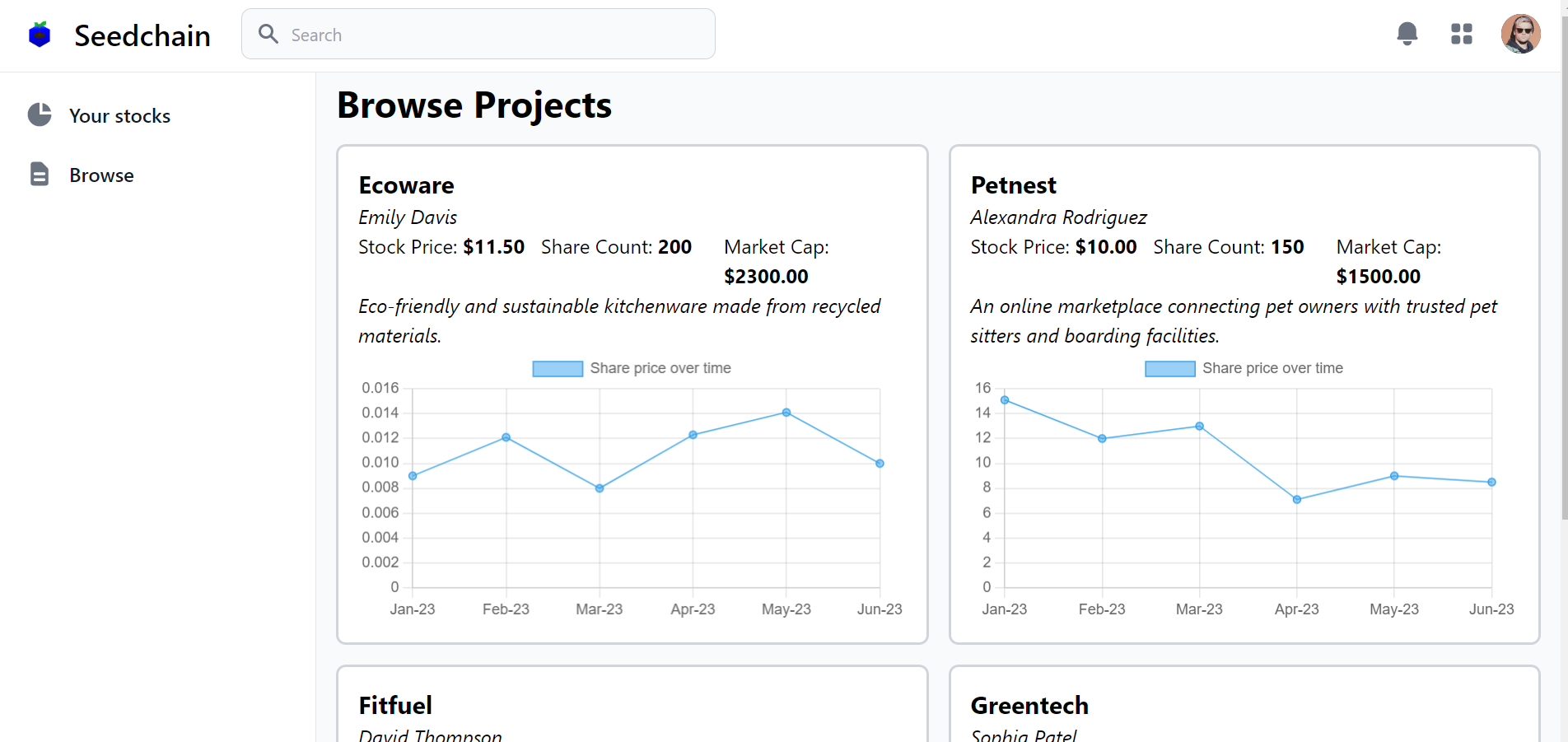Click the document icon beside Browse
The height and width of the screenshot is (742, 1568).
[40, 175]
